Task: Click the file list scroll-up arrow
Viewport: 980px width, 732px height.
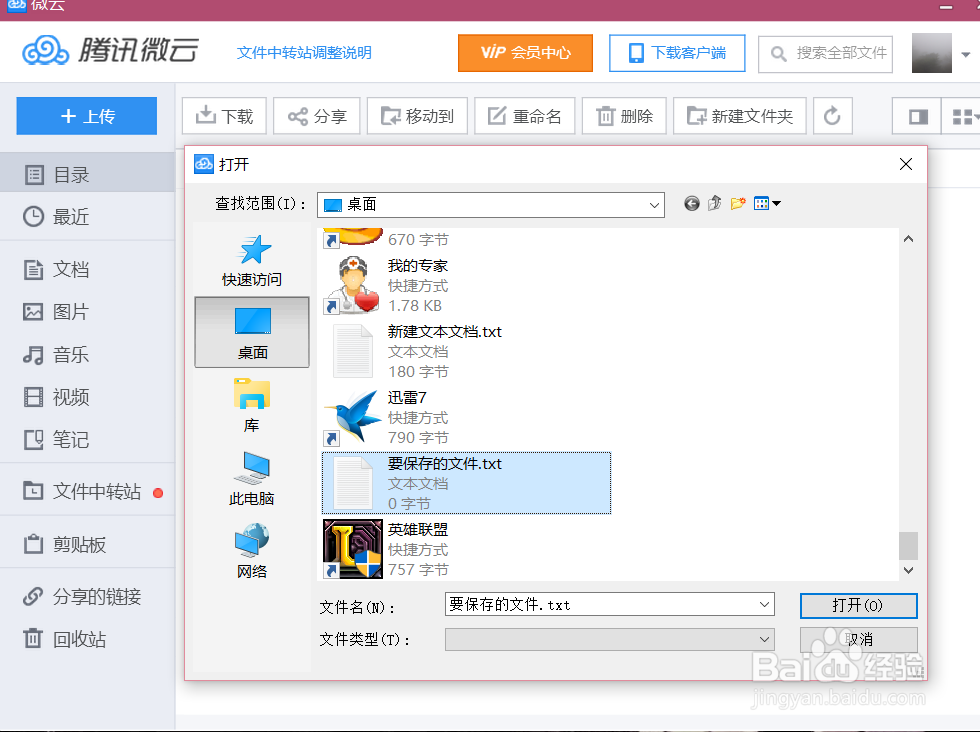Action: (908, 239)
